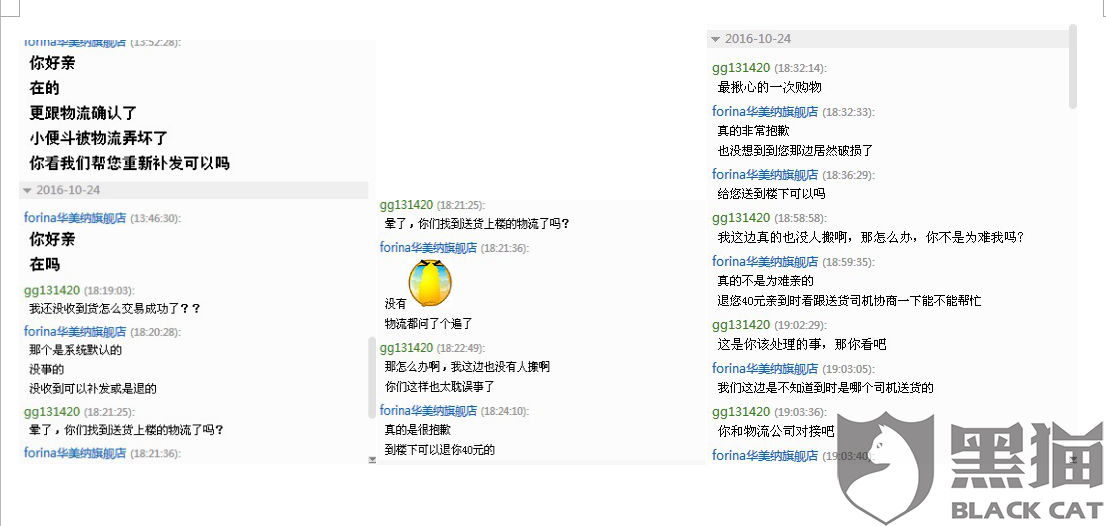The height and width of the screenshot is (526, 1106).
Task: Select the message 小便斗被物流弄坏了
Action: click(98, 138)
